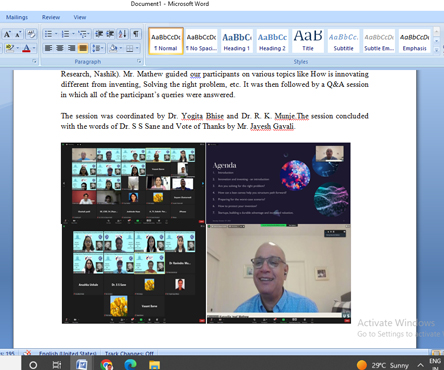Click underlined name 'Gavali' in document
Screen dimensions: 444x370
pos(283,126)
